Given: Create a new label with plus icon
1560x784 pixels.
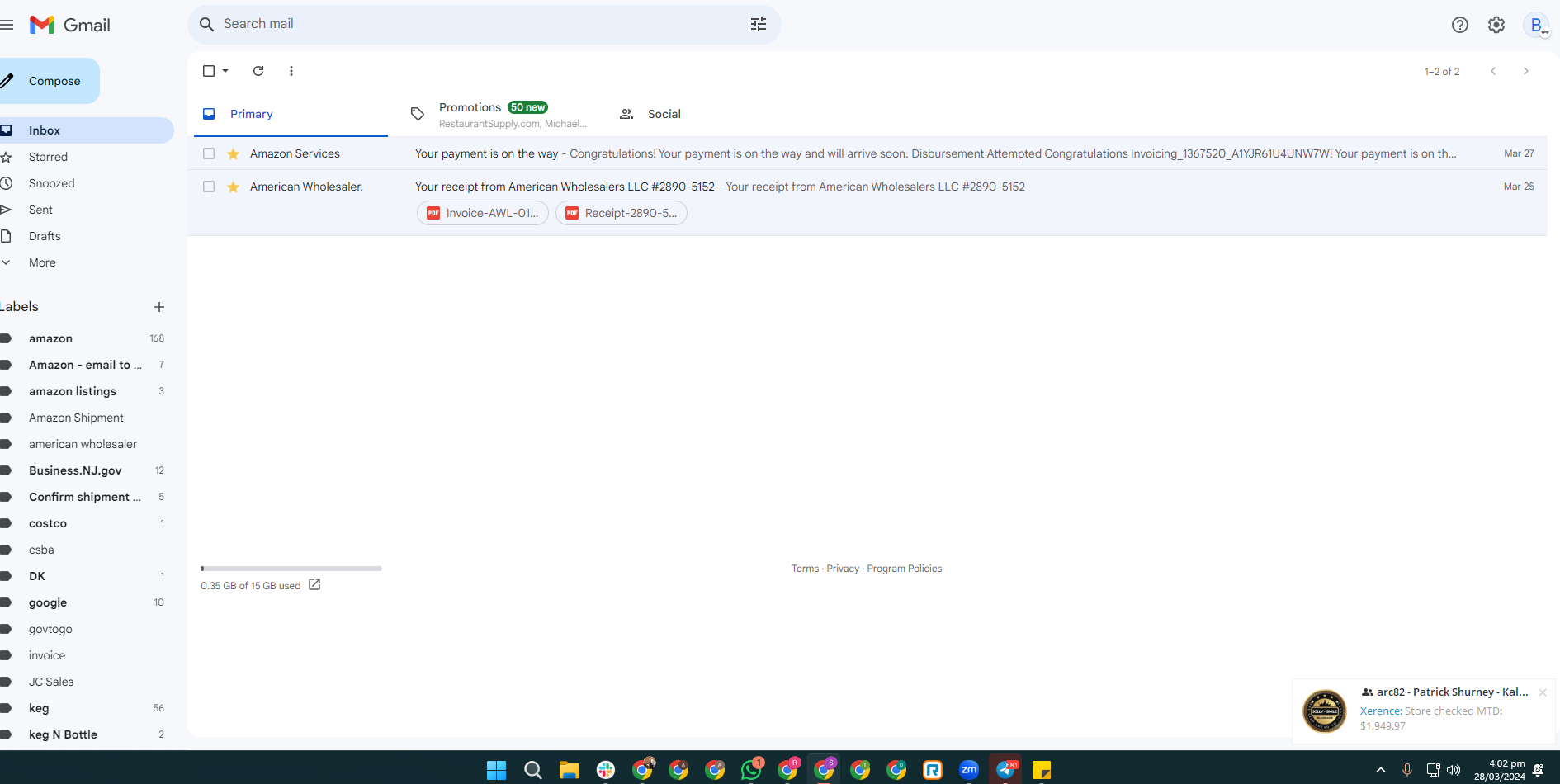Looking at the screenshot, I should pos(159,307).
